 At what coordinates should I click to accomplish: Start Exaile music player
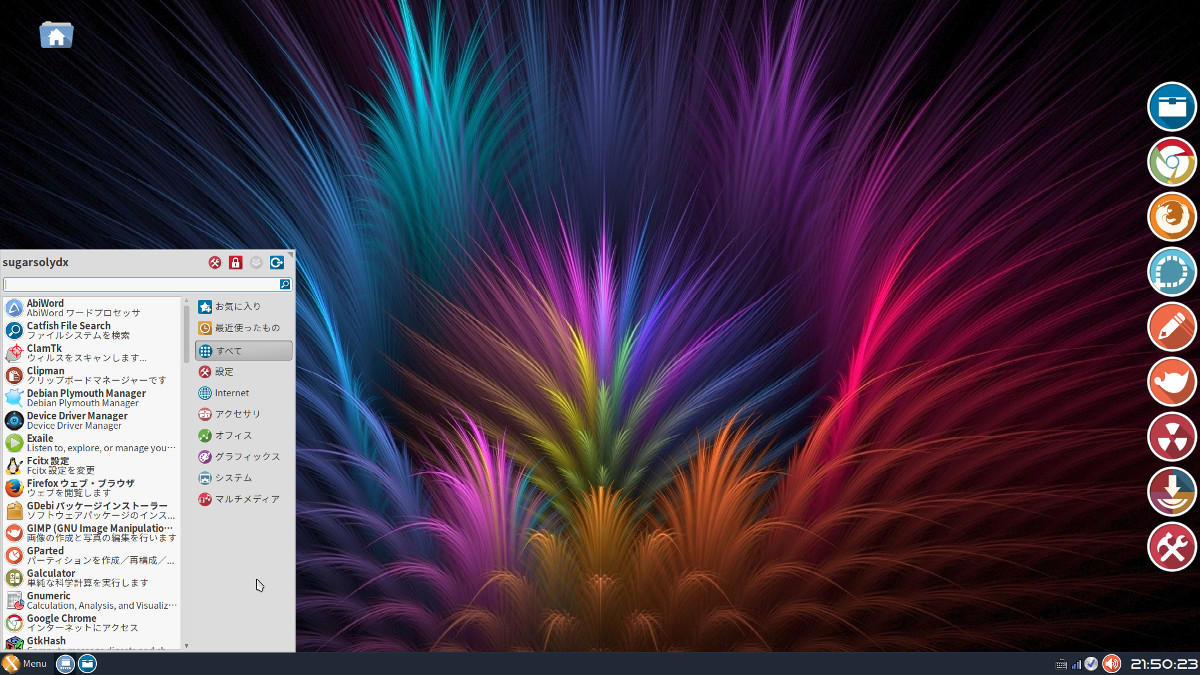coord(91,443)
